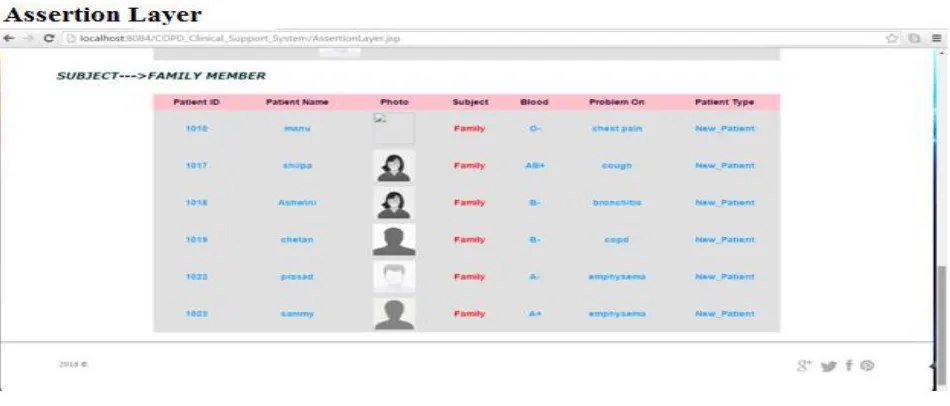The height and width of the screenshot is (406, 950).
Task: Click sammy's silhouette photo
Action: 394,314
